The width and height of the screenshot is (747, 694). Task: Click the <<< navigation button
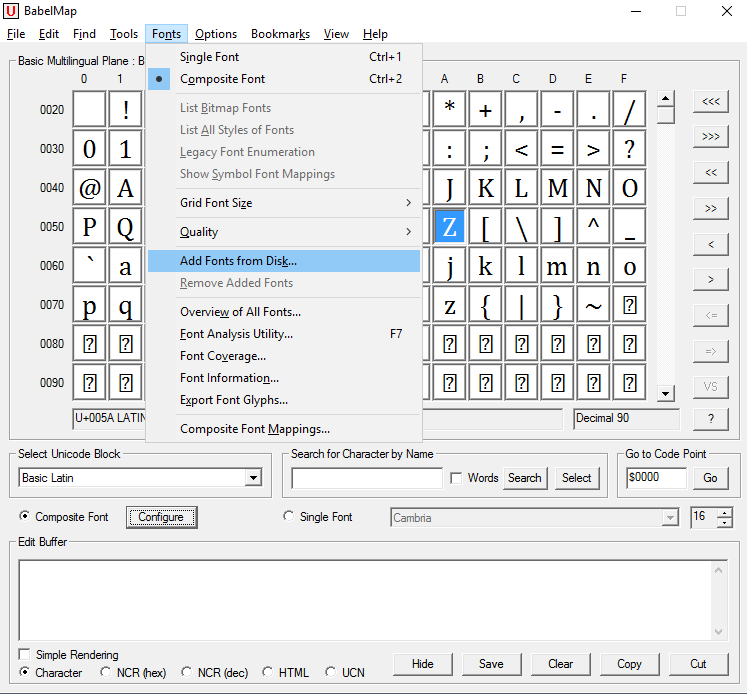click(710, 101)
